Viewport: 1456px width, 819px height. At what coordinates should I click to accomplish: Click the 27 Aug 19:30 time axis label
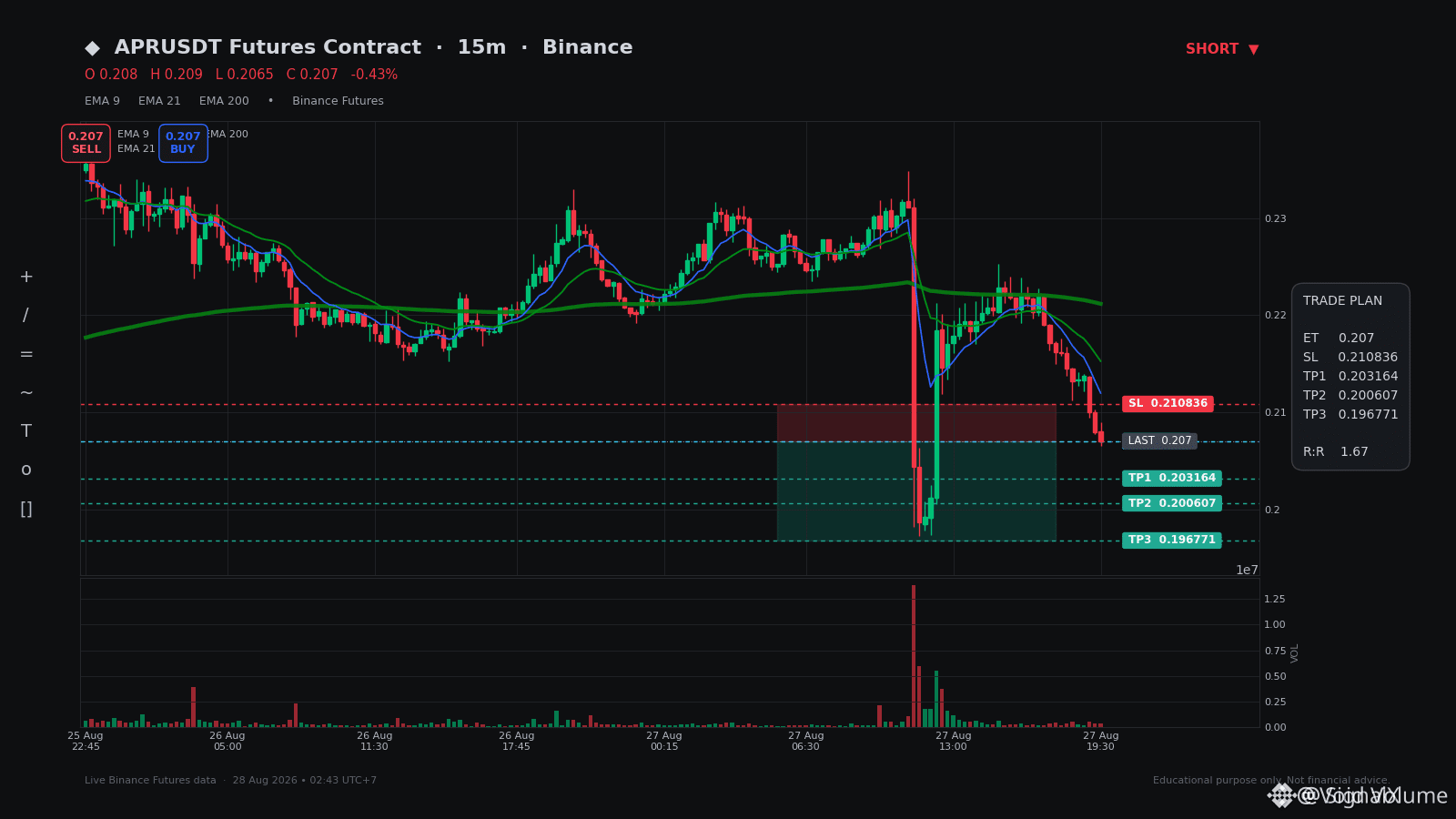tap(1101, 741)
